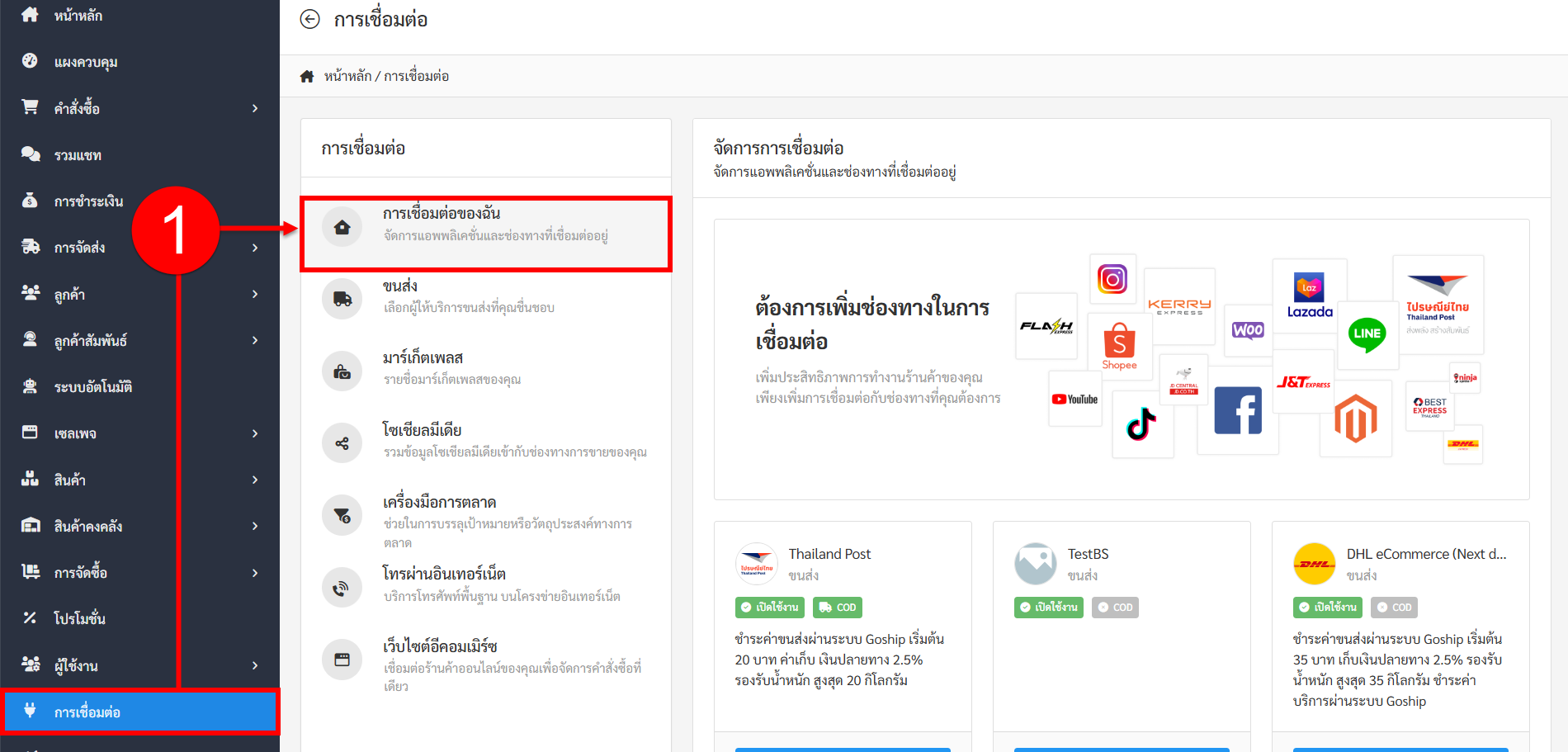1568x752 pixels.
Task: Select การเชื่อมต่อของฉัน in the connection list
Action: click(x=486, y=225)
